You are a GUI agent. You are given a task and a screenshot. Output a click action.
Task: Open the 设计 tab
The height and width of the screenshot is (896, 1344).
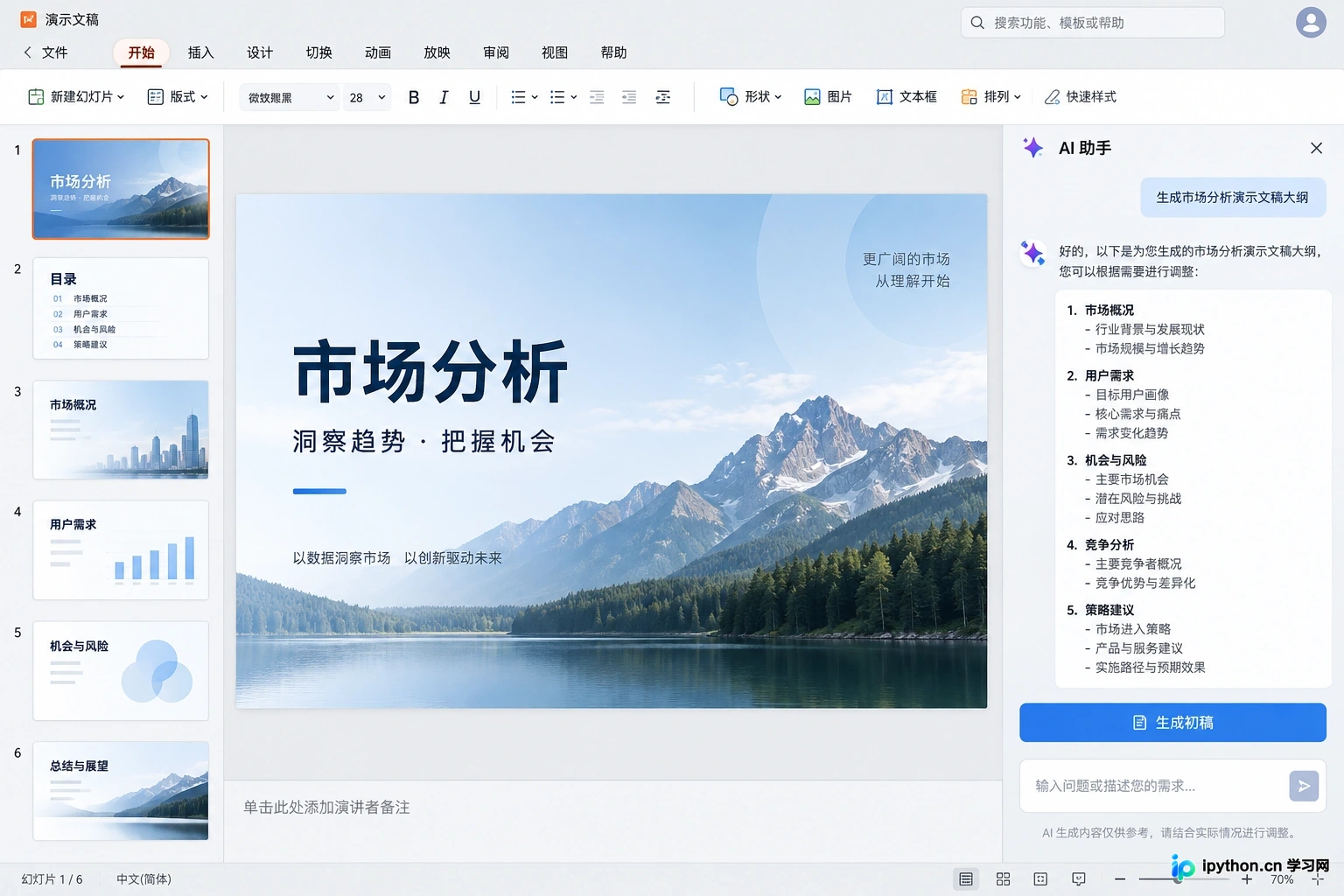coord(260,52)
